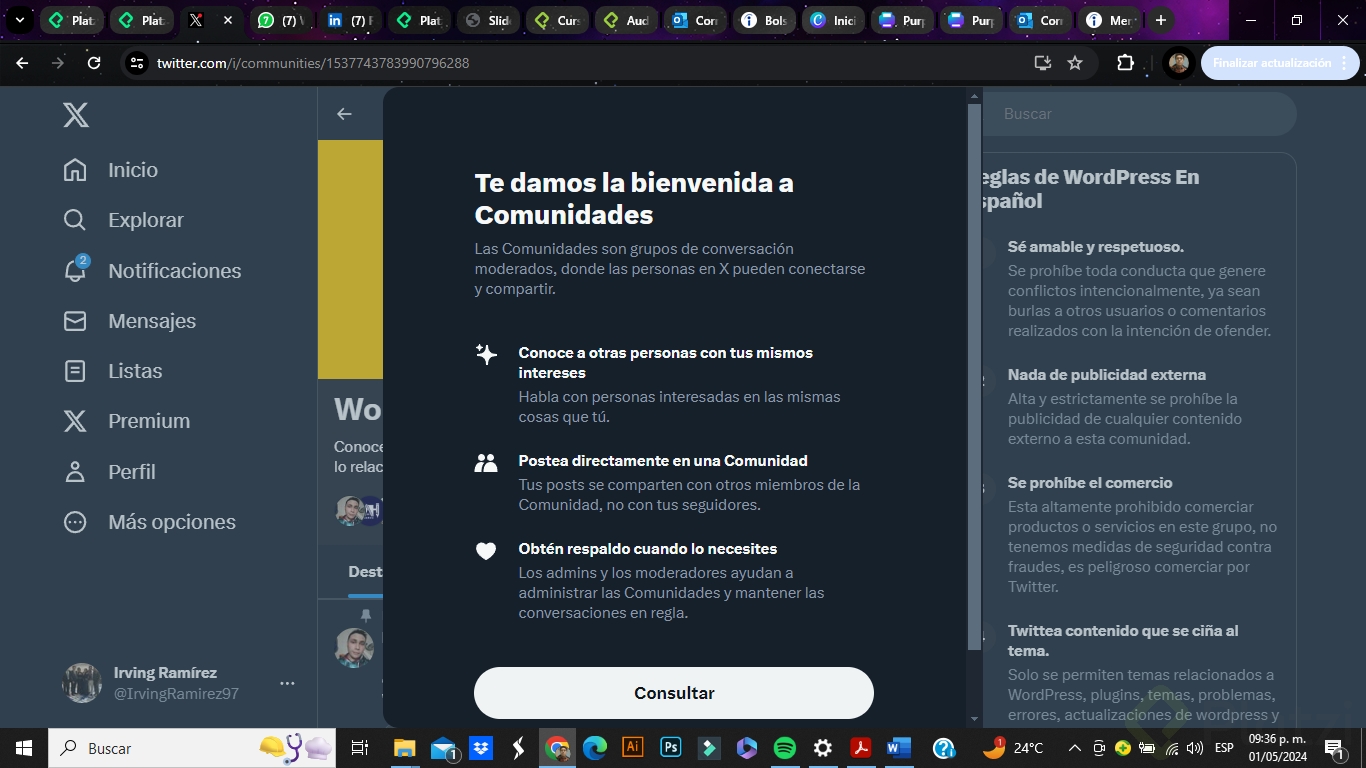1366x768 pixels.
Task: Open the Chrome extensions puzzle icon
Action: click(1125, 63)
